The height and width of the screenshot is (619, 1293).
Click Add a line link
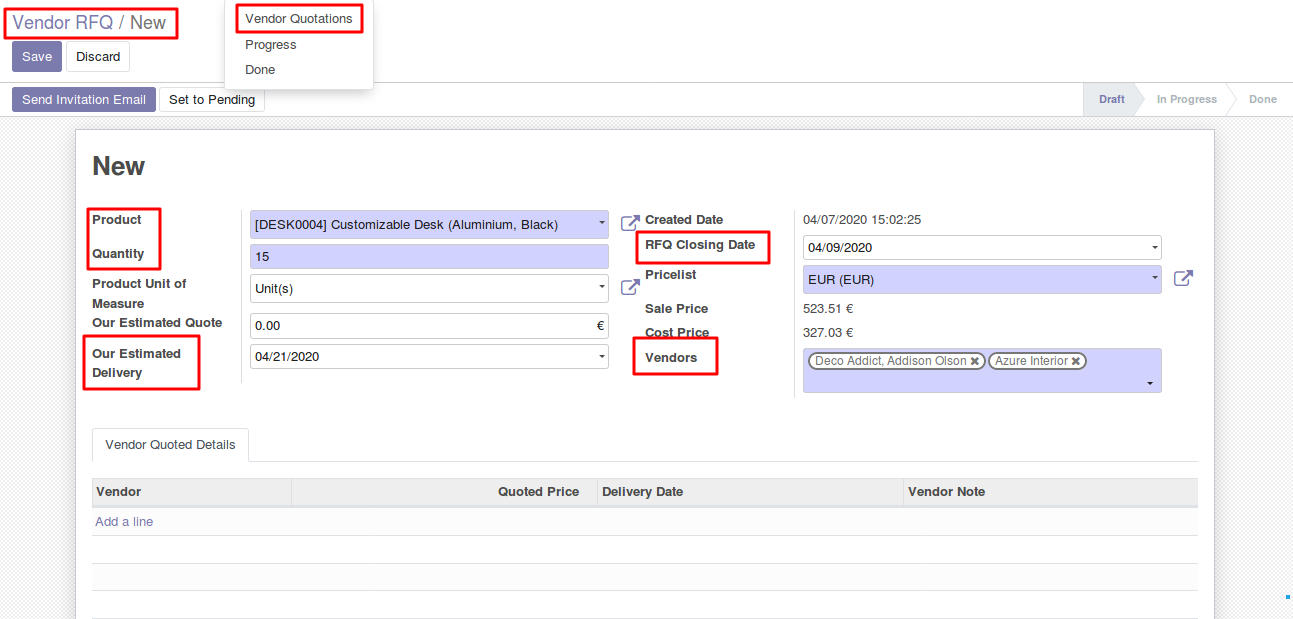click(x=124, y=522)
